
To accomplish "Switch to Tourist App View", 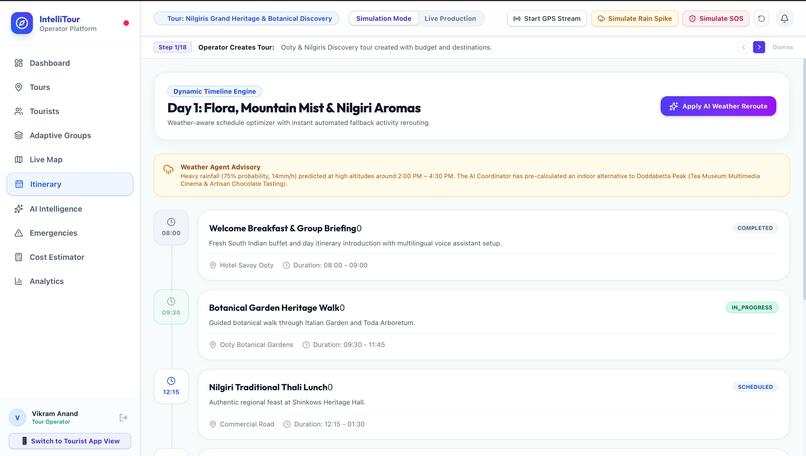I will (x=70, y=441).
